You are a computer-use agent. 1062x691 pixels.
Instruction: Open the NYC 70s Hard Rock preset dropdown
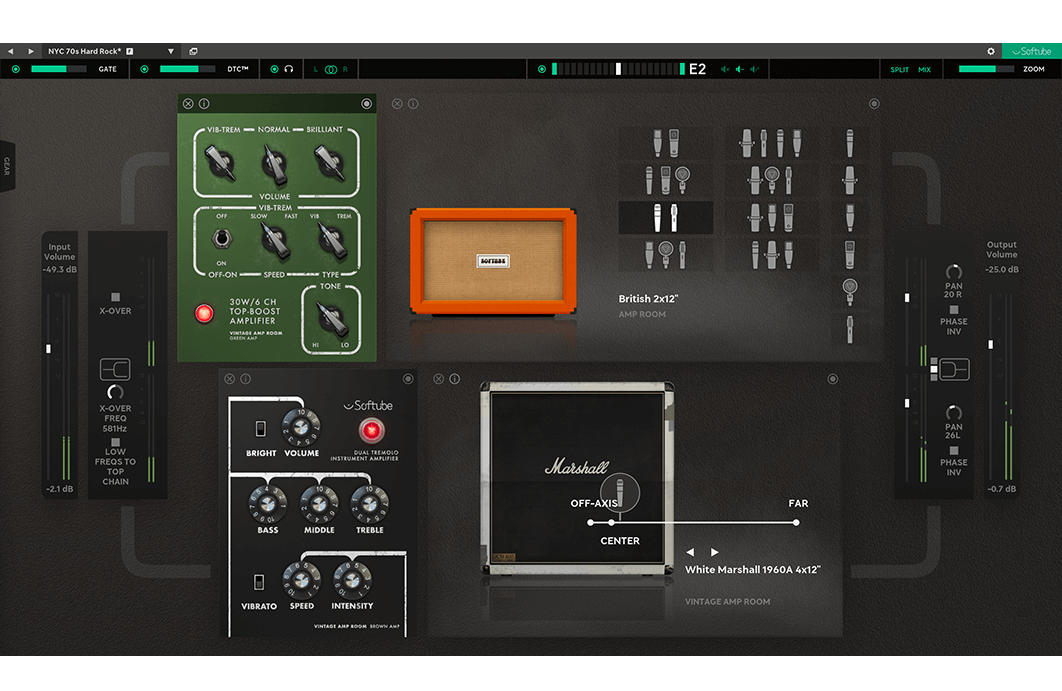point(171,51)
